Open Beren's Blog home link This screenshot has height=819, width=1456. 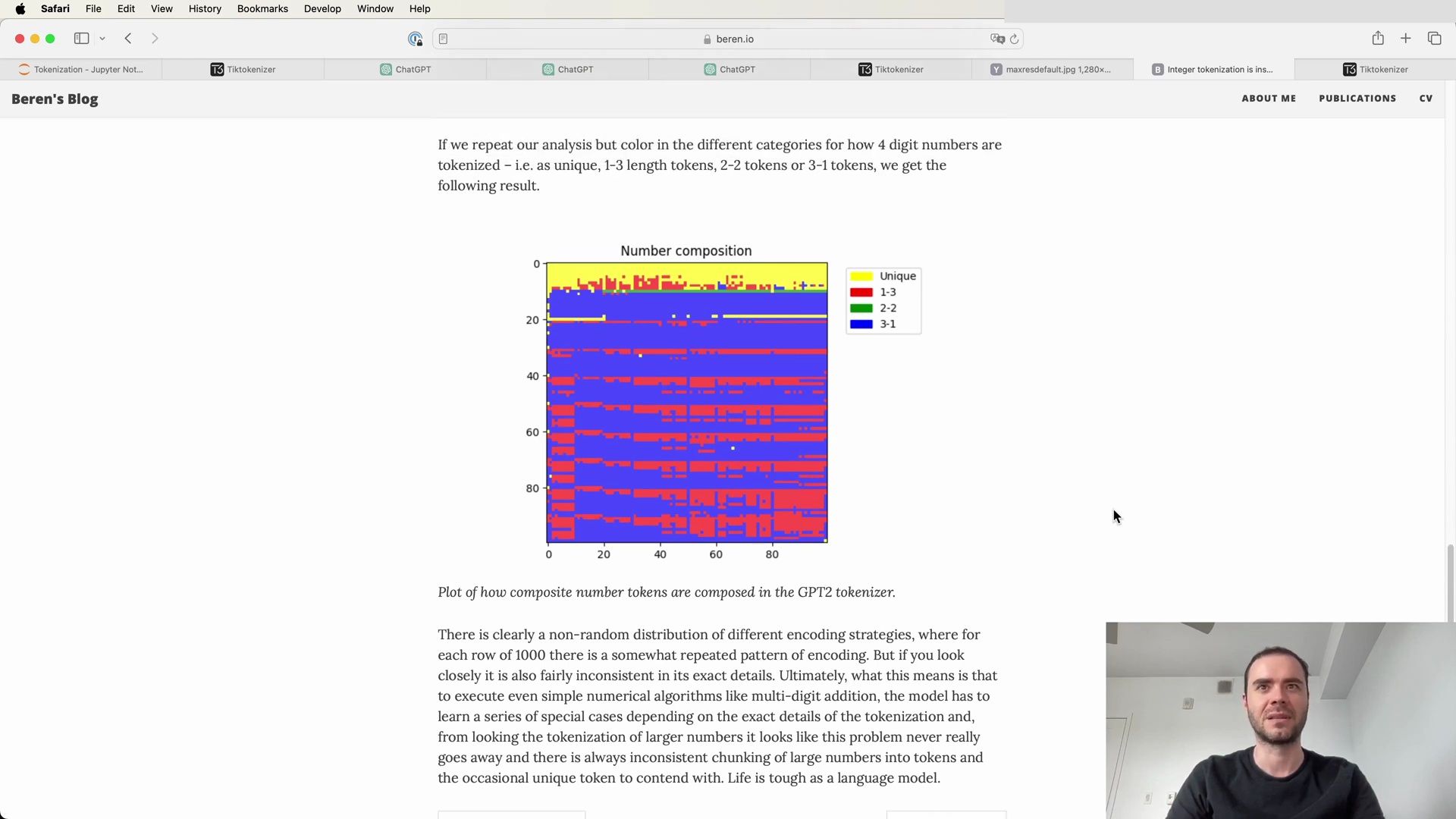click(x=55, y=99)
